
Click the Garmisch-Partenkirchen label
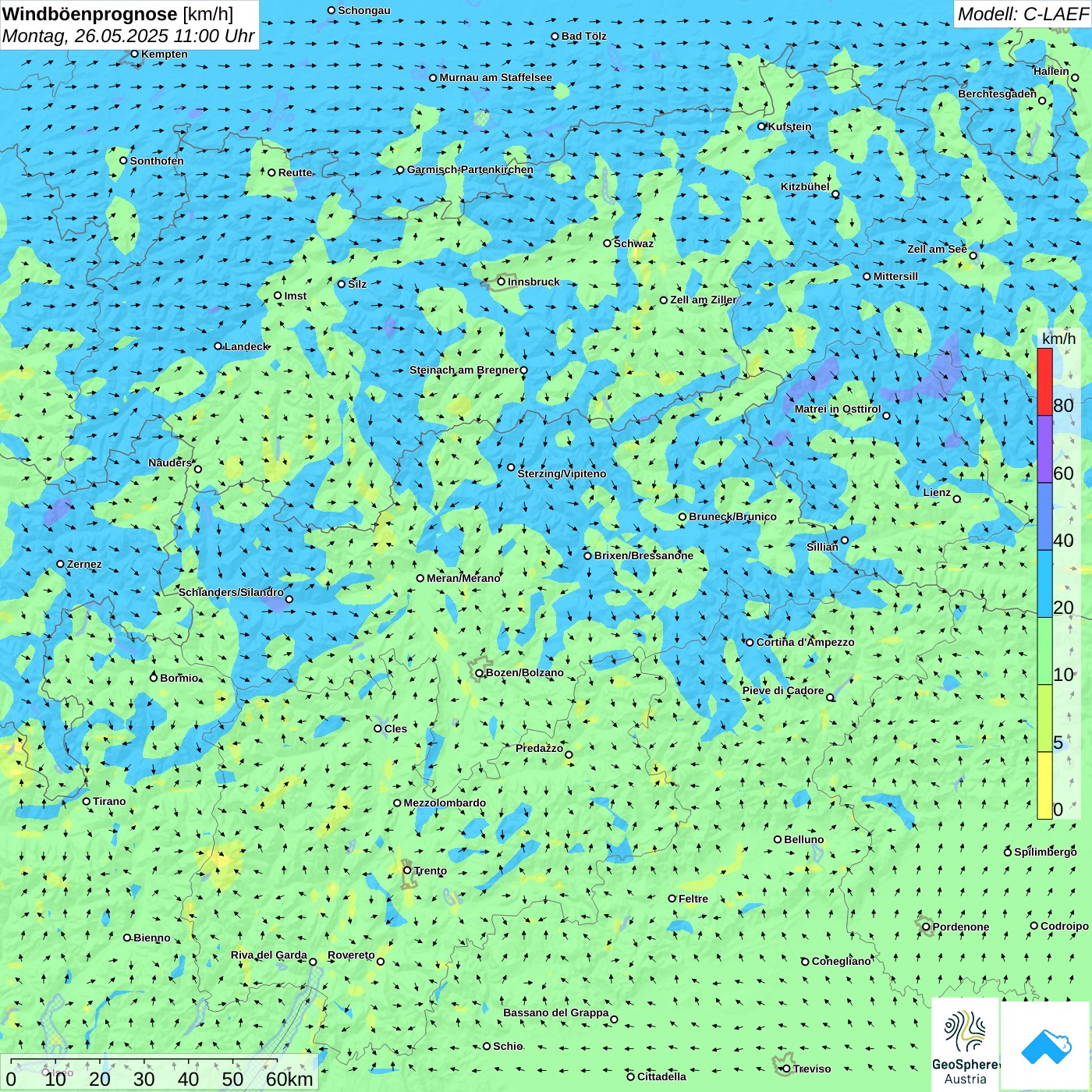tap(470, 169)
